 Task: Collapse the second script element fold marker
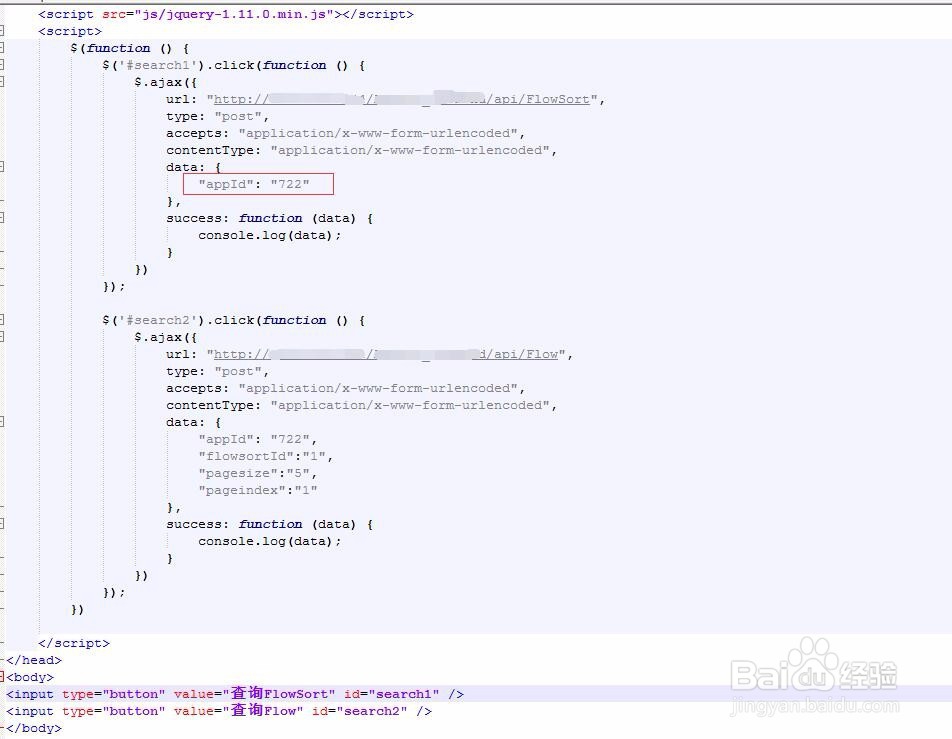click(x=4, y=31)
